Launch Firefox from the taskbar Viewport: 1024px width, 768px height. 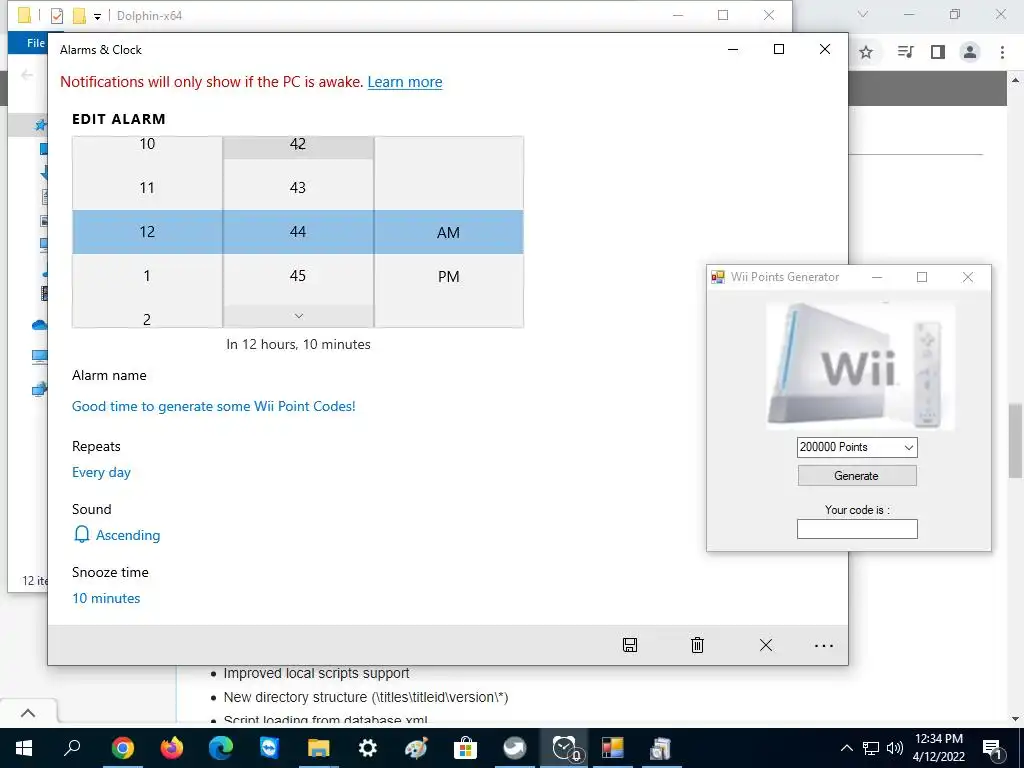click(x=172, y=748)
